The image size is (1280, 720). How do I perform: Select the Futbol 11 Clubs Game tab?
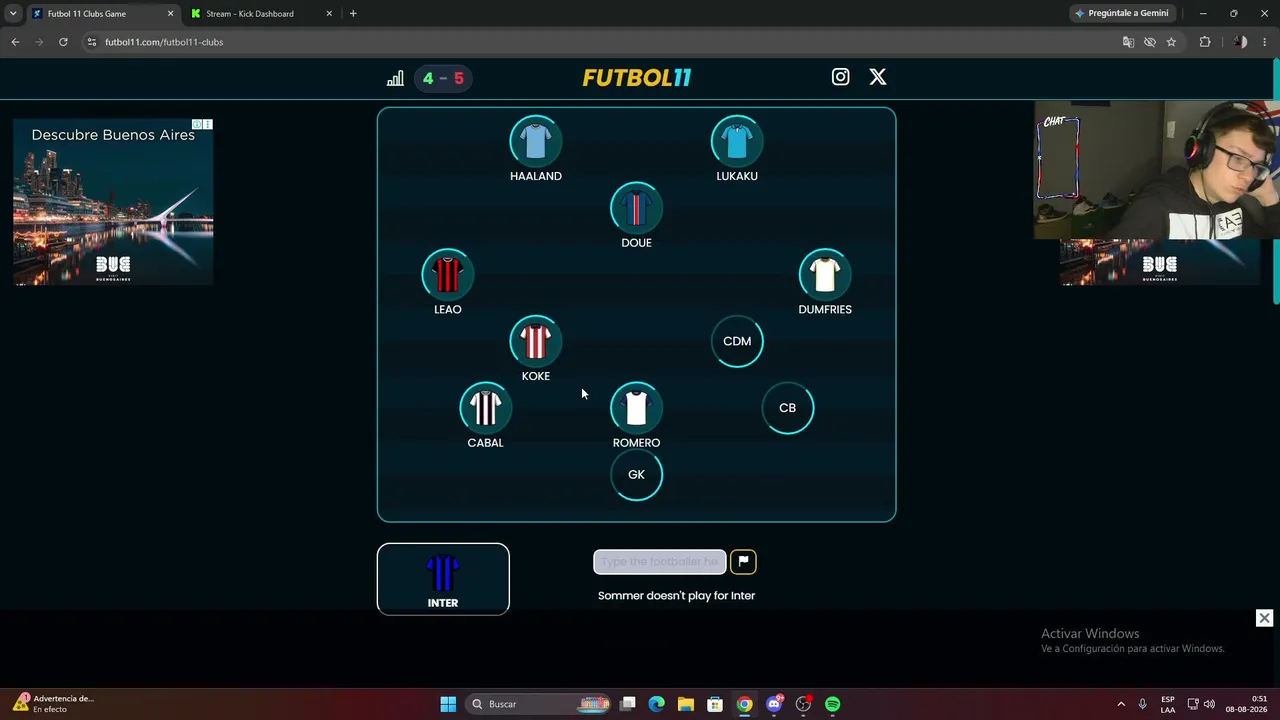tap(87, 14)
